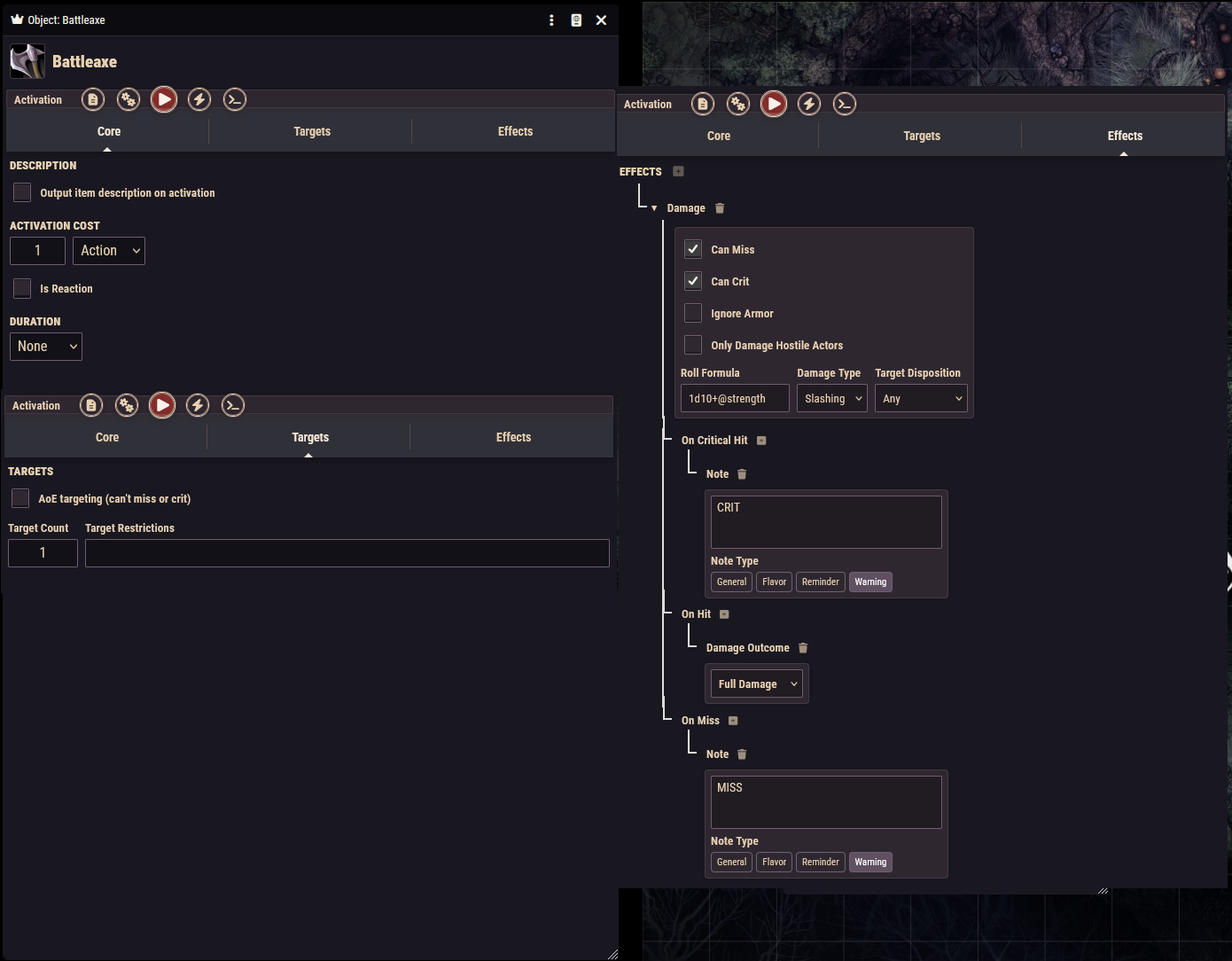Image resolution: width=1232 pixels, height=961 pixels.
Task: Click the Roll Formula field showing 1d10+@strength
Action: [x=735, y=398]
